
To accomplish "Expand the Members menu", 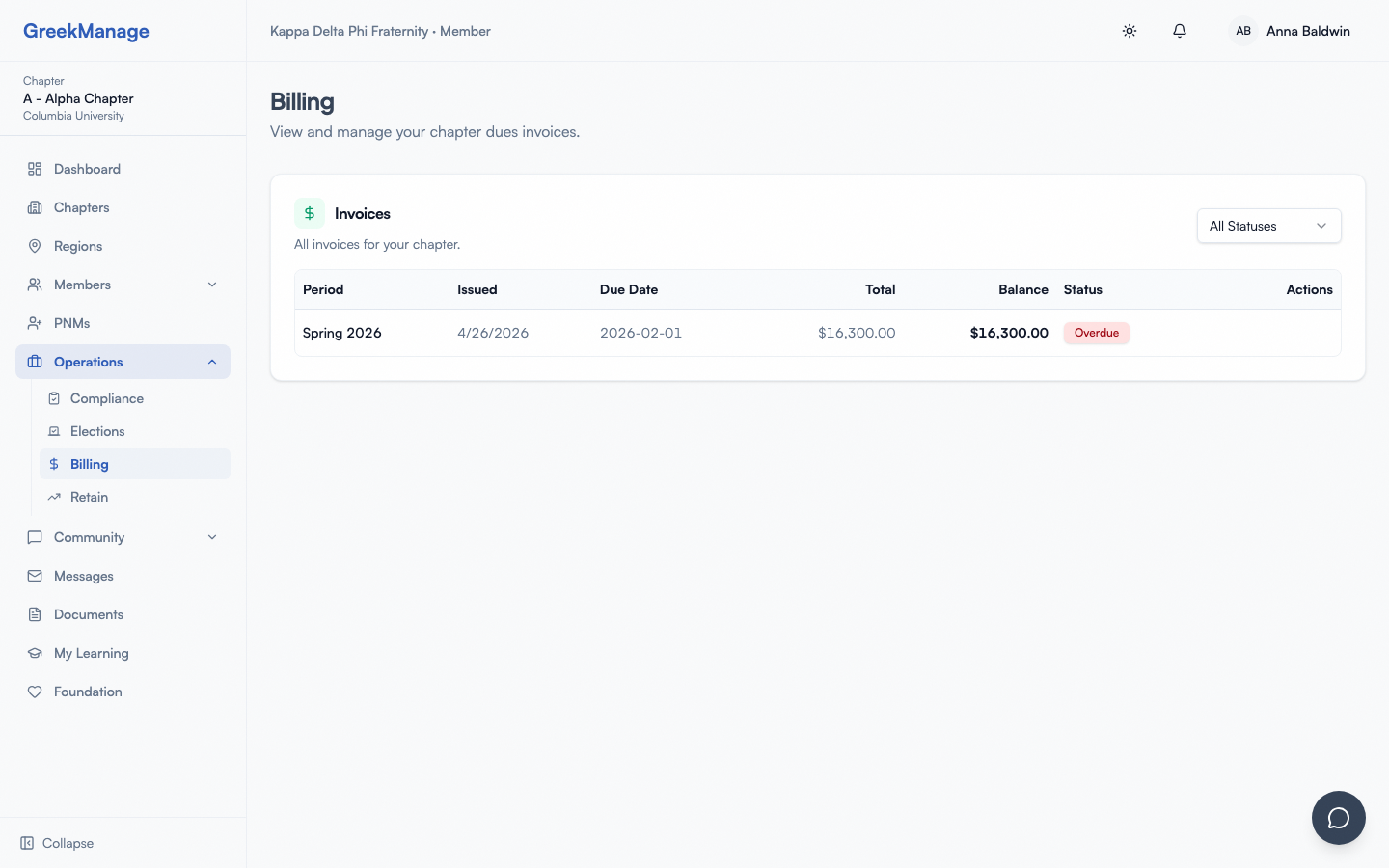I will [212, 285].
